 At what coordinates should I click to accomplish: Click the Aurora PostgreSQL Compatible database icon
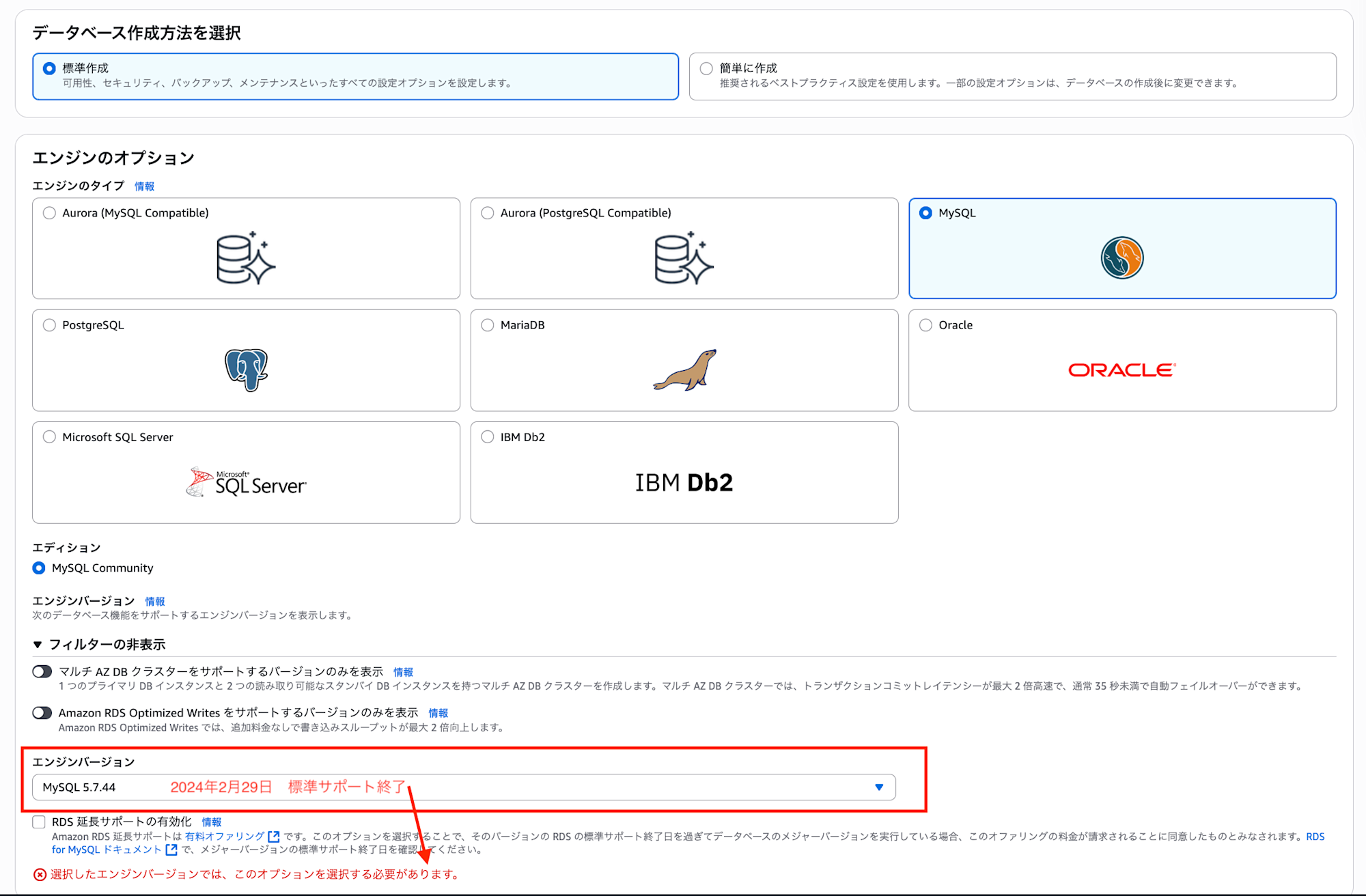(684, 258)
